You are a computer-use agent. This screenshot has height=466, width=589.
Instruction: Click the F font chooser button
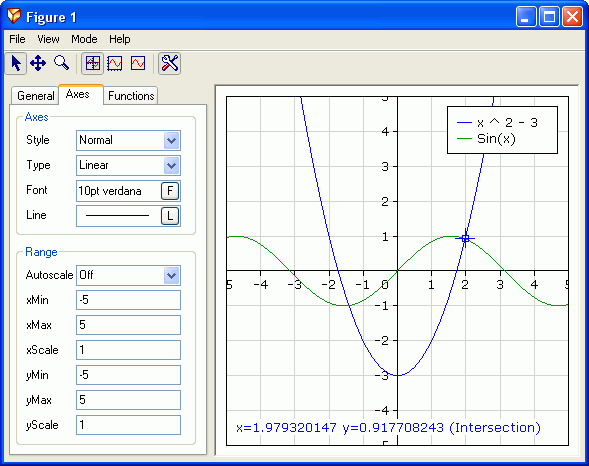point(170,191)
